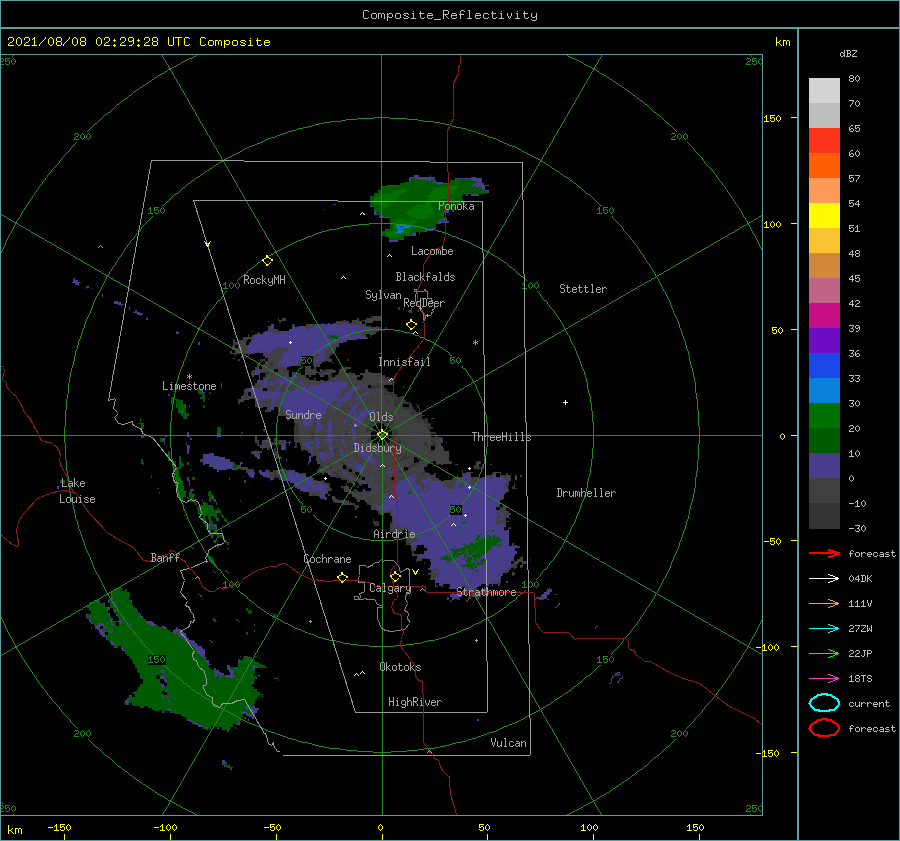The height and width of the screenshot is (841, 900).
Task: Click the green 22JP arrow icon
Action: 824,653
